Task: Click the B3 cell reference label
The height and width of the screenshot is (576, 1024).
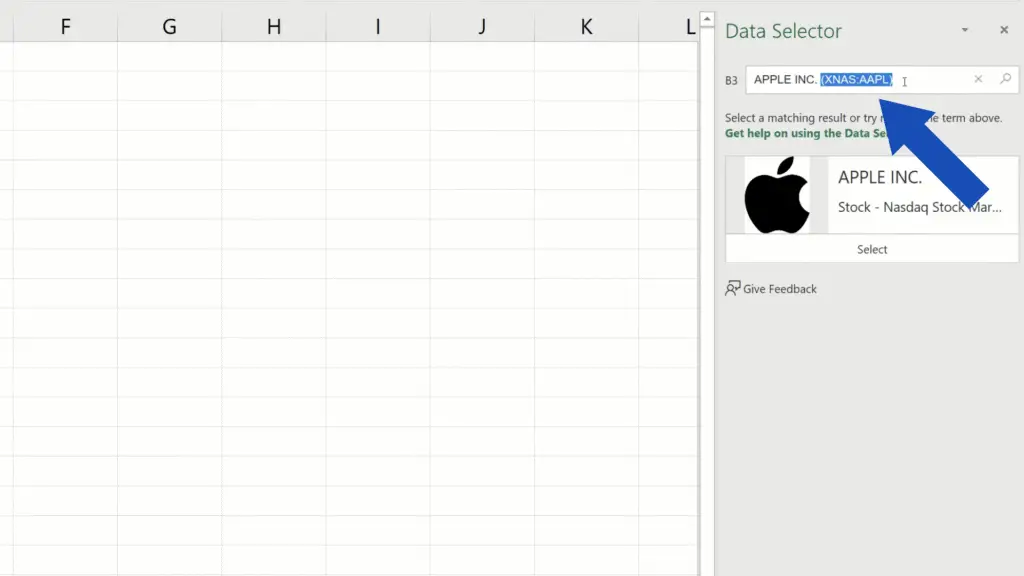Action: [731, 80]
